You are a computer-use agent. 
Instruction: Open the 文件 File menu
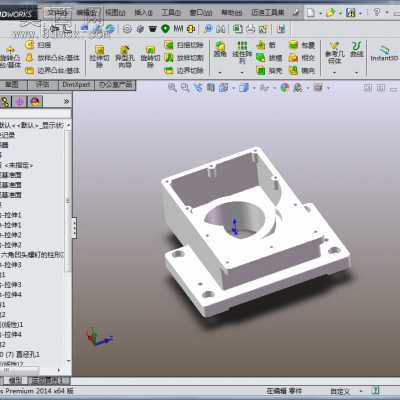(x=57, y=13)
